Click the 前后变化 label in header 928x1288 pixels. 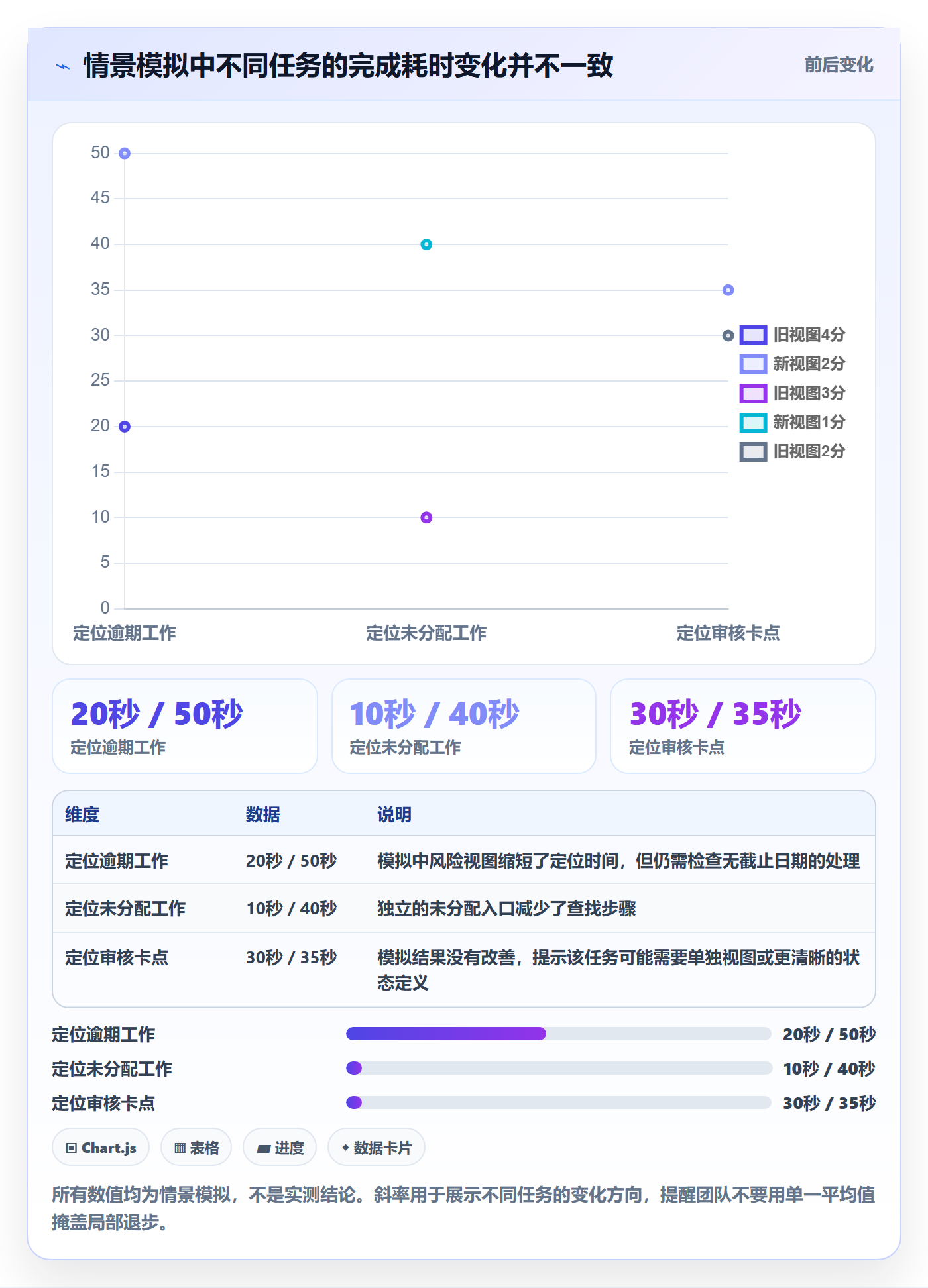coord(839,65)
